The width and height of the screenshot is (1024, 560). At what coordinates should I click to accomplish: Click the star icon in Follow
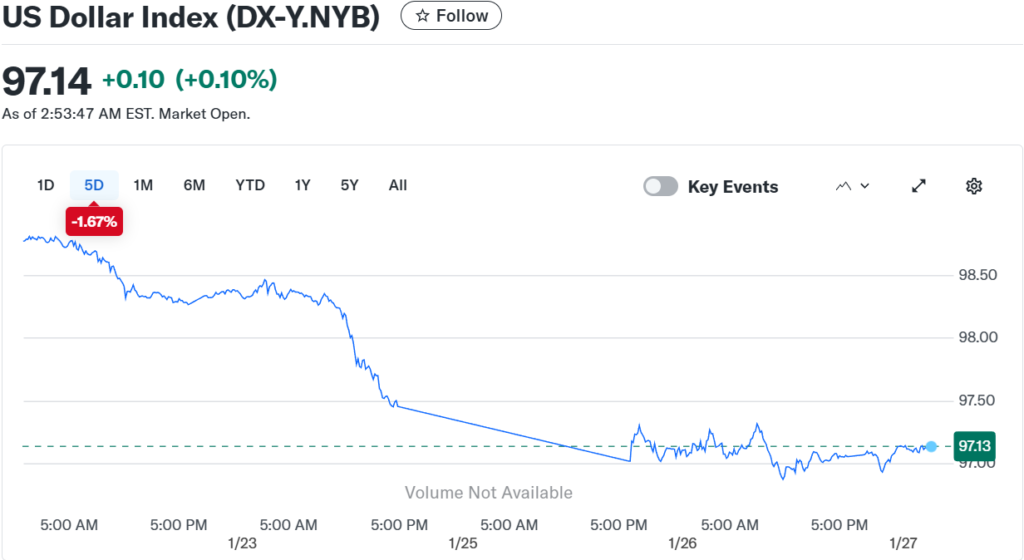(423, 16)
